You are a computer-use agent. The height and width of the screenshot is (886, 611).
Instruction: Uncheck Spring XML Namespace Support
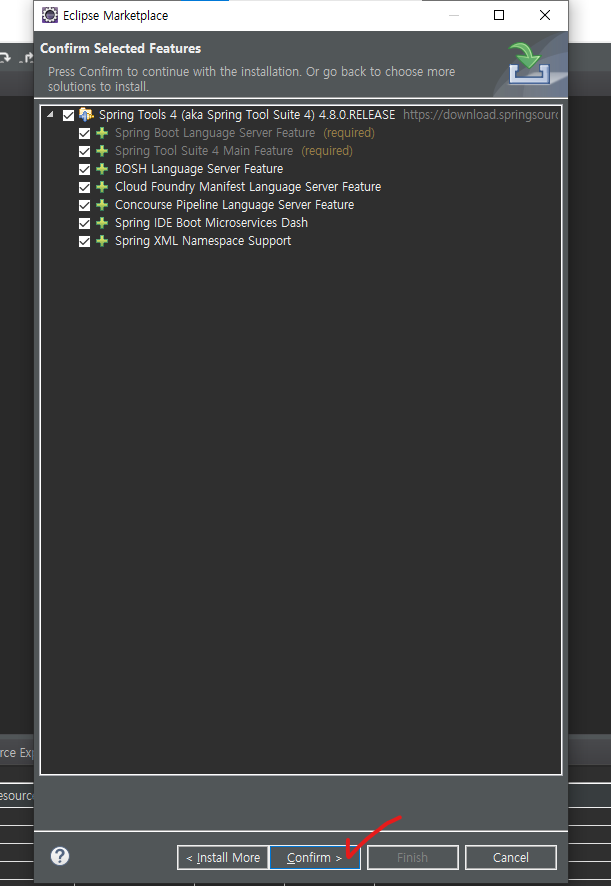[x=84, y=241]
